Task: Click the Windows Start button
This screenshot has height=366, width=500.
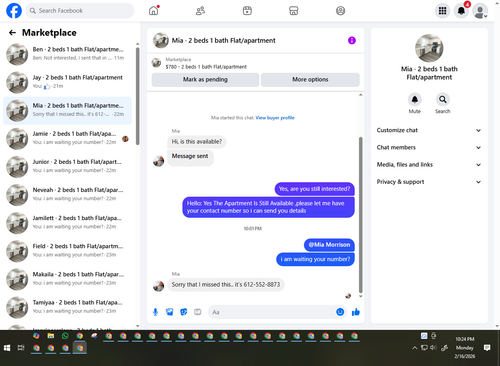Action: (x=7, y=348)
